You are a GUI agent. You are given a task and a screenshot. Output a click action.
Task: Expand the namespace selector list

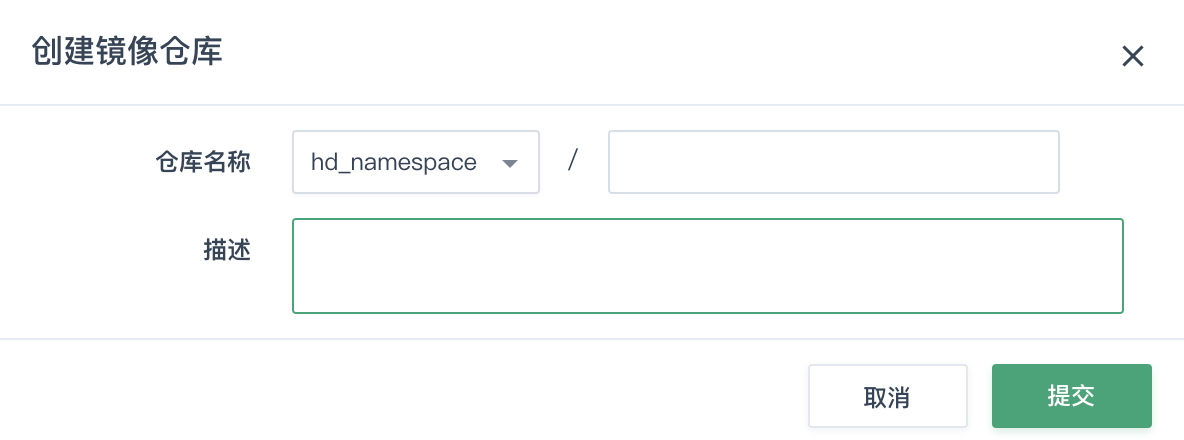tap(416, 162)
